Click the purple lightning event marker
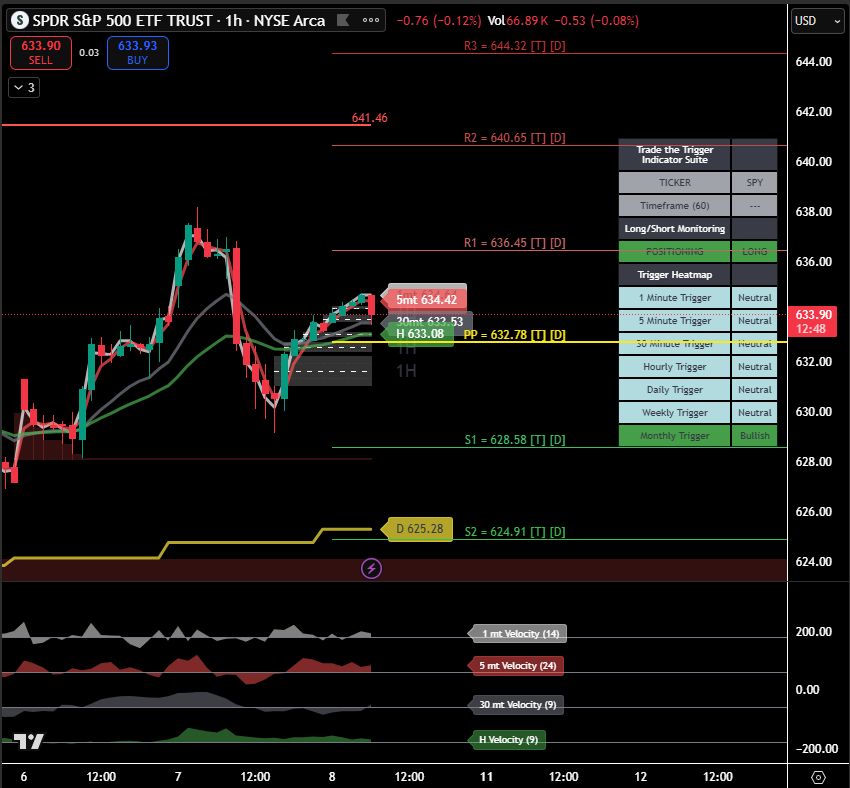Image resolution: width=850 pixels, height=788 pixels. coord(371,569)
